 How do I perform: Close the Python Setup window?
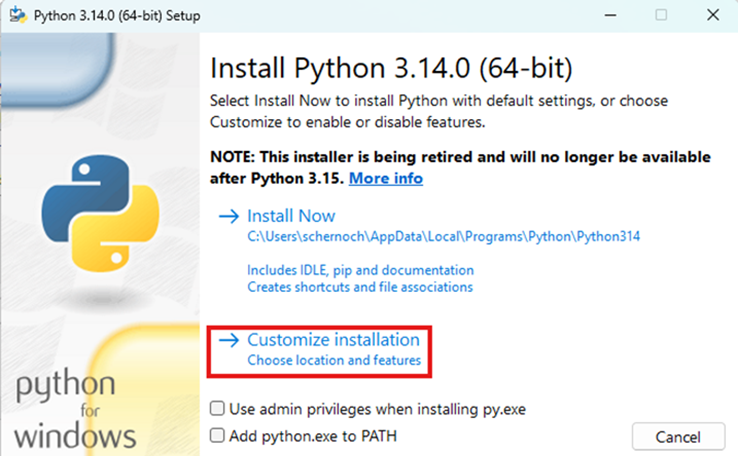pos(711,15)
